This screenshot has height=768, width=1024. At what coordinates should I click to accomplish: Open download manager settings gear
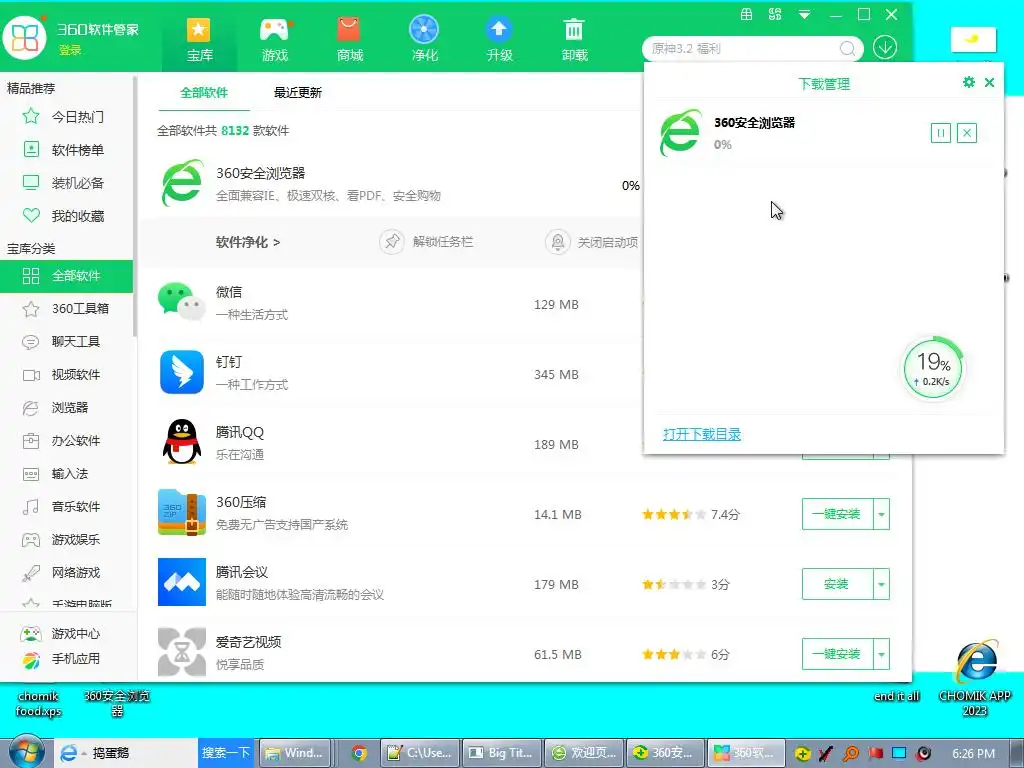tap(968, 82)
